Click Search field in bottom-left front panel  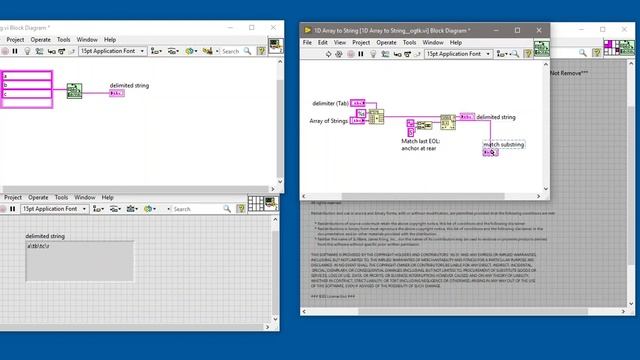pos(197,209)
